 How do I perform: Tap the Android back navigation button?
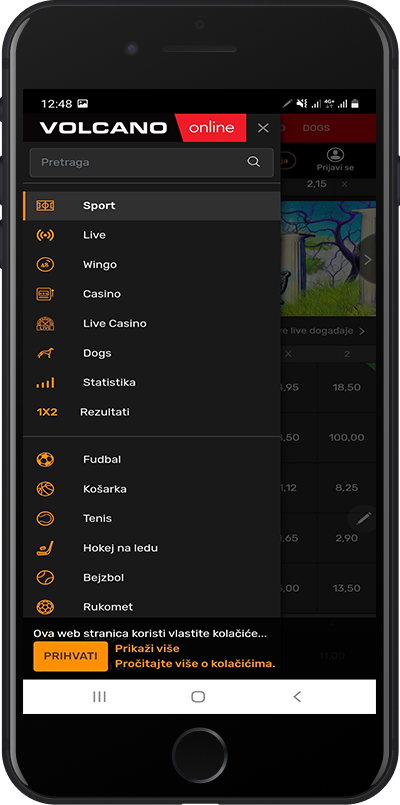pos(297,697)
